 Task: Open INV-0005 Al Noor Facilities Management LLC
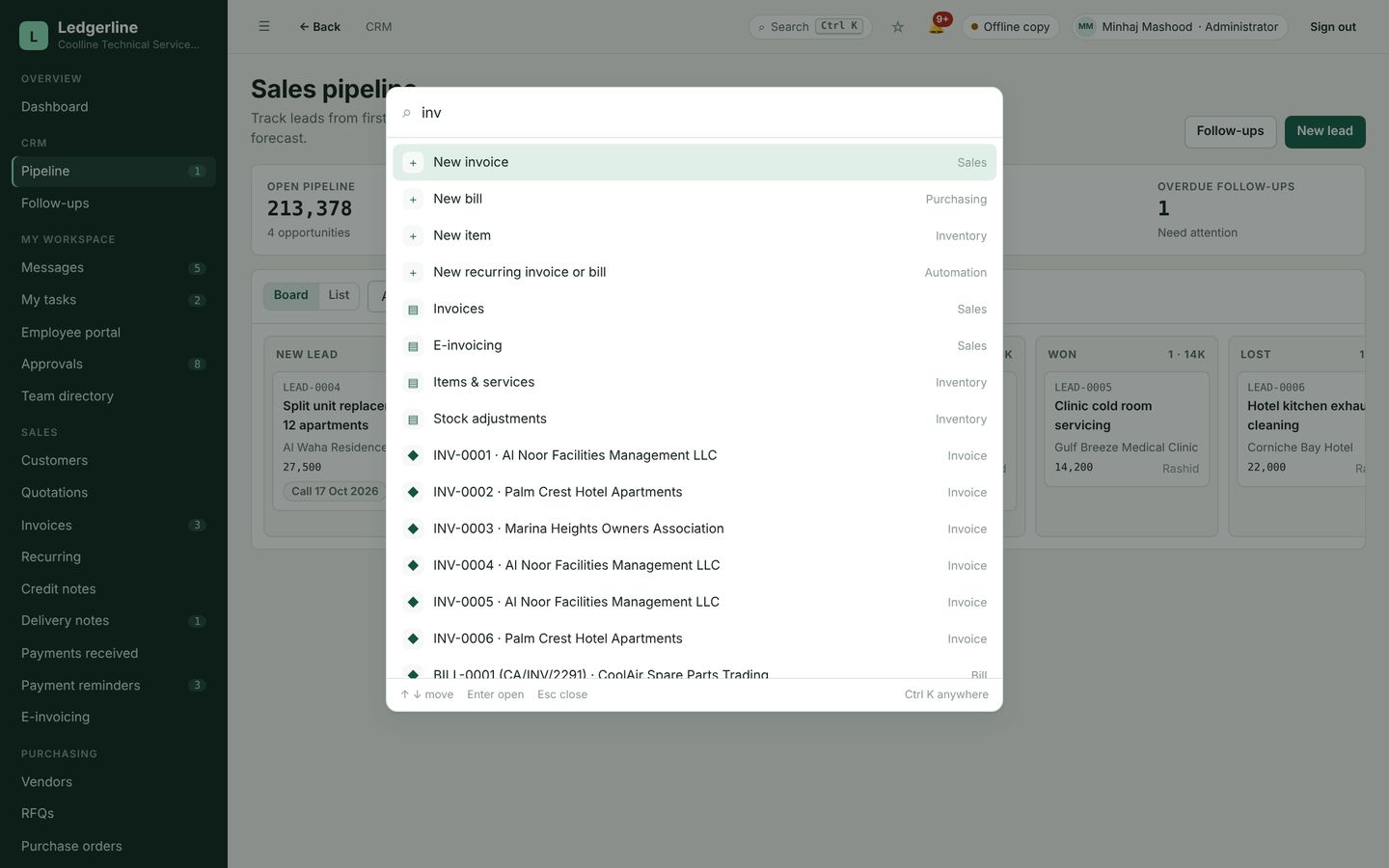pyautogui.click(x=694, y=602)
